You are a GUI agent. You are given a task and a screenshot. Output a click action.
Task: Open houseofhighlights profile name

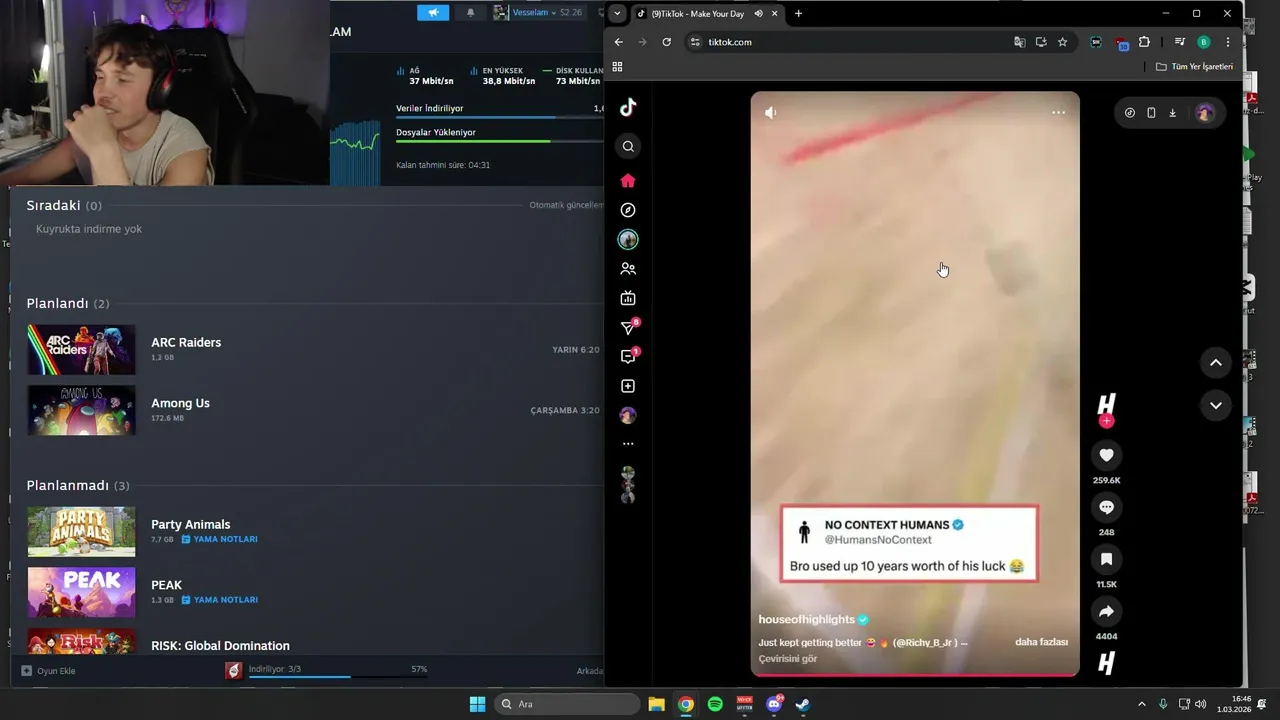pyautogui.click(x=807, y=620)
